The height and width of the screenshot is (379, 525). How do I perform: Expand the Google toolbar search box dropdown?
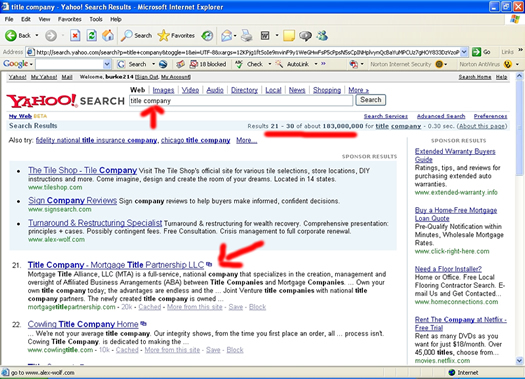tap(107, 64)
